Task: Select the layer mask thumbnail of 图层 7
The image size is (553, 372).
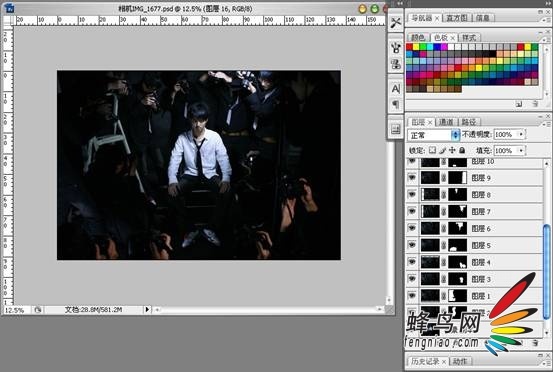Action: [457, 211]
